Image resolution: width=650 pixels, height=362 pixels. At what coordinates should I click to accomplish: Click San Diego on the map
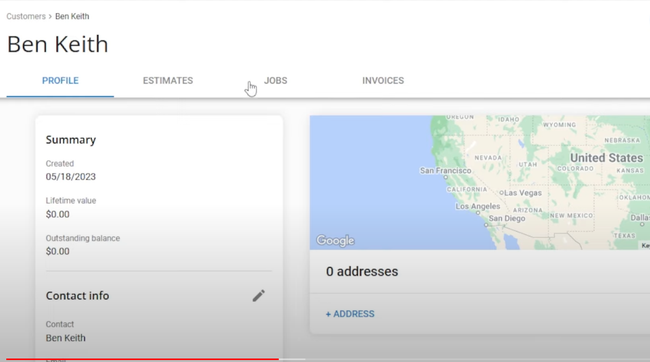(507, 219)
